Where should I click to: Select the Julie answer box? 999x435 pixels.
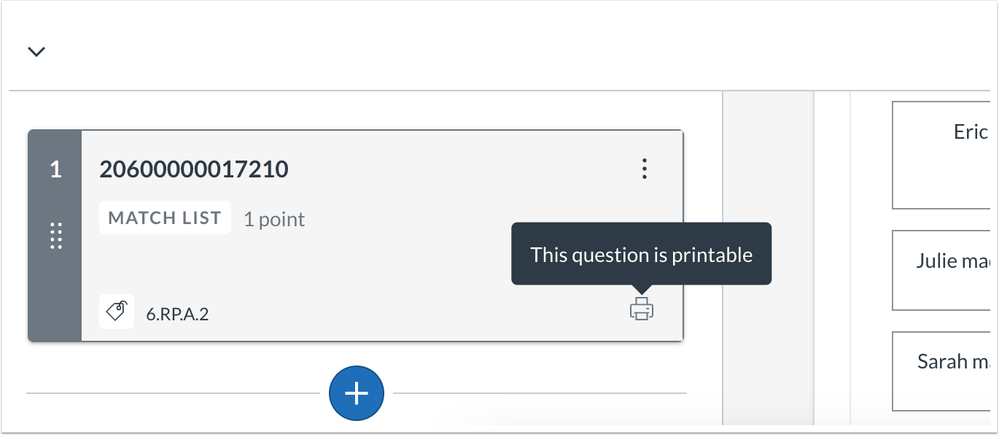coord(945,271)
